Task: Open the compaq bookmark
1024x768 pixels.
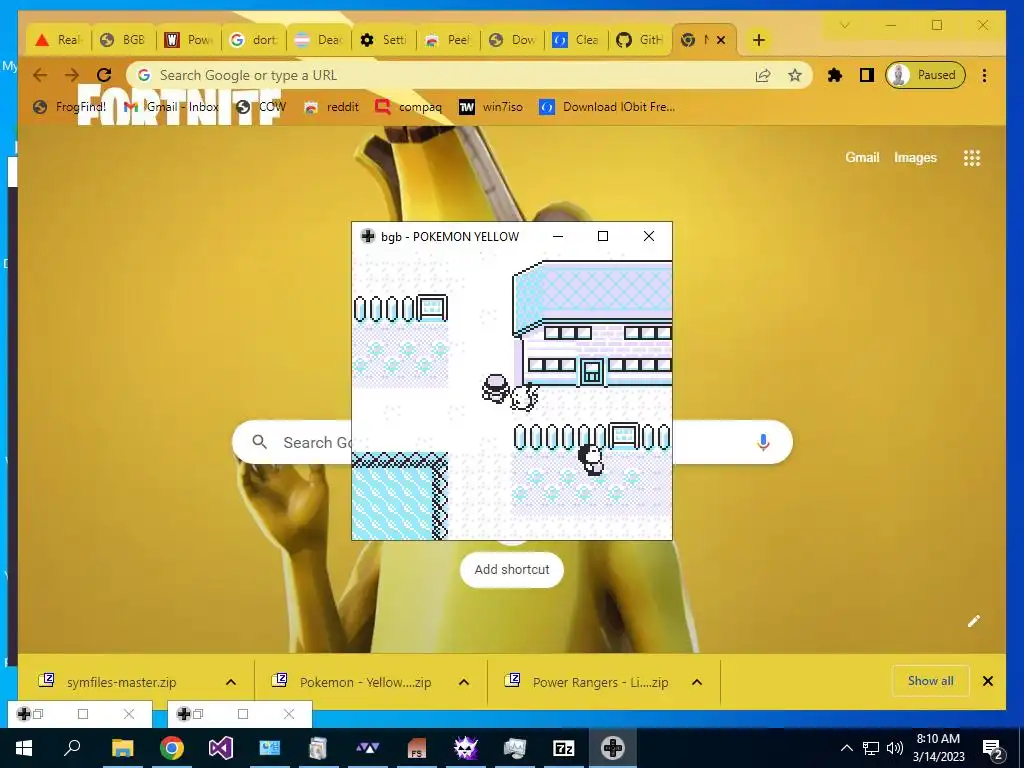Action: pyautogui.click(x=408, y=107)
